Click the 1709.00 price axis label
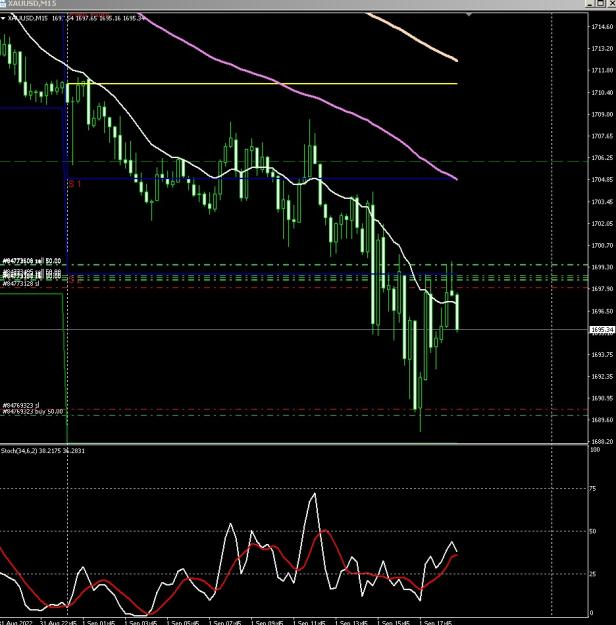This screenshot has width=616, height=625. pos(602,114)
